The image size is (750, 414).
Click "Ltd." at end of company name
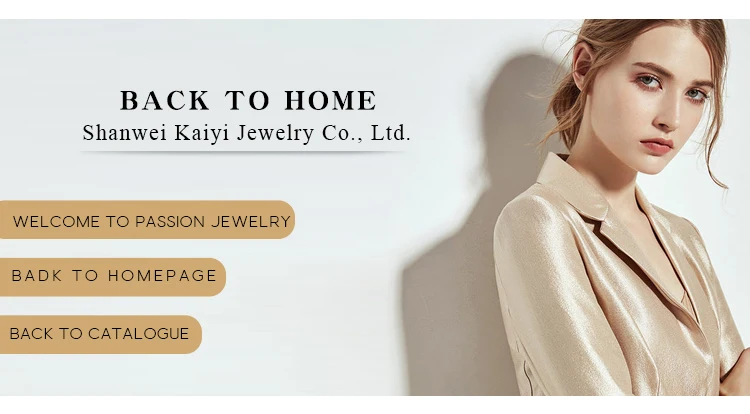391,133
